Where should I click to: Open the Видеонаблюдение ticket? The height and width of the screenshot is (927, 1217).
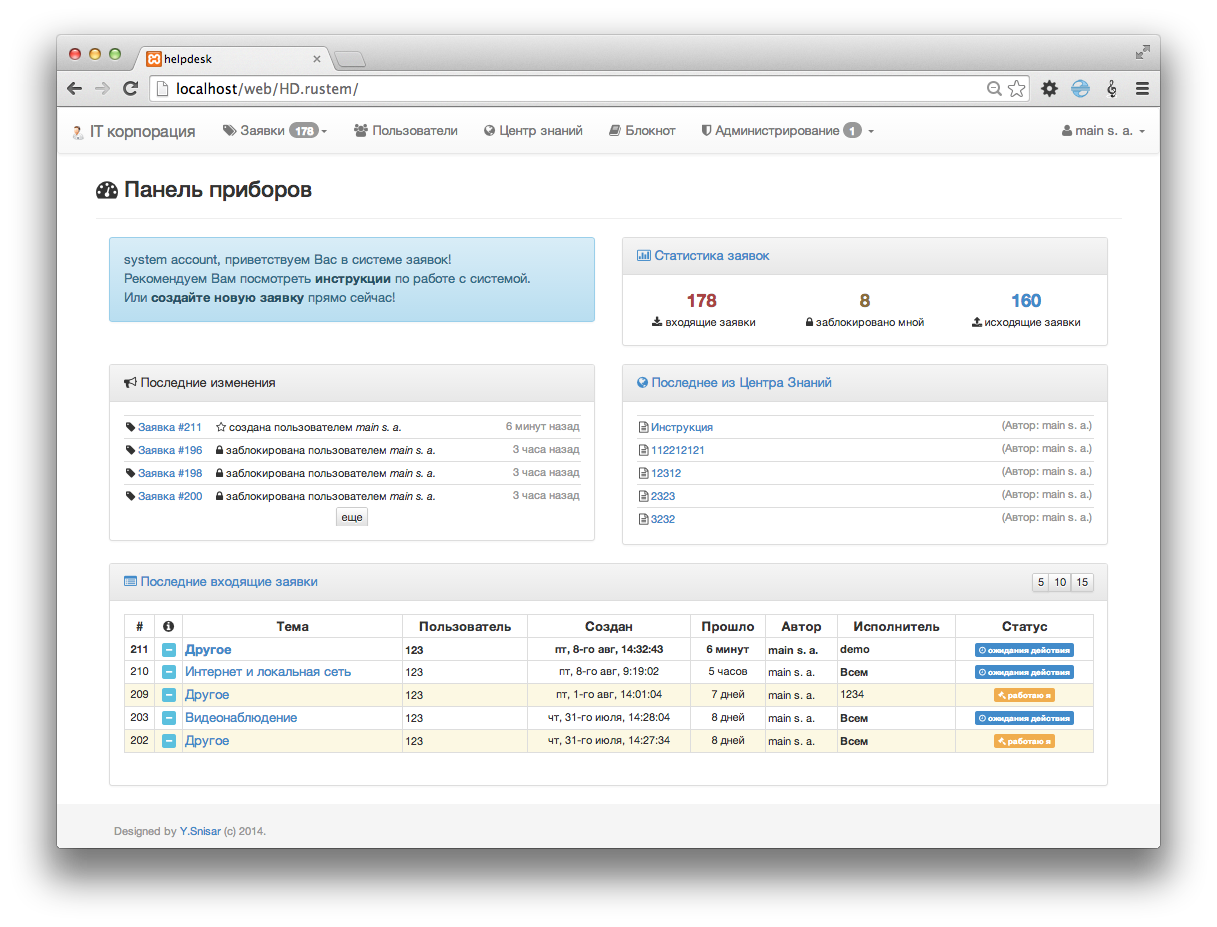tap(241, 718)
